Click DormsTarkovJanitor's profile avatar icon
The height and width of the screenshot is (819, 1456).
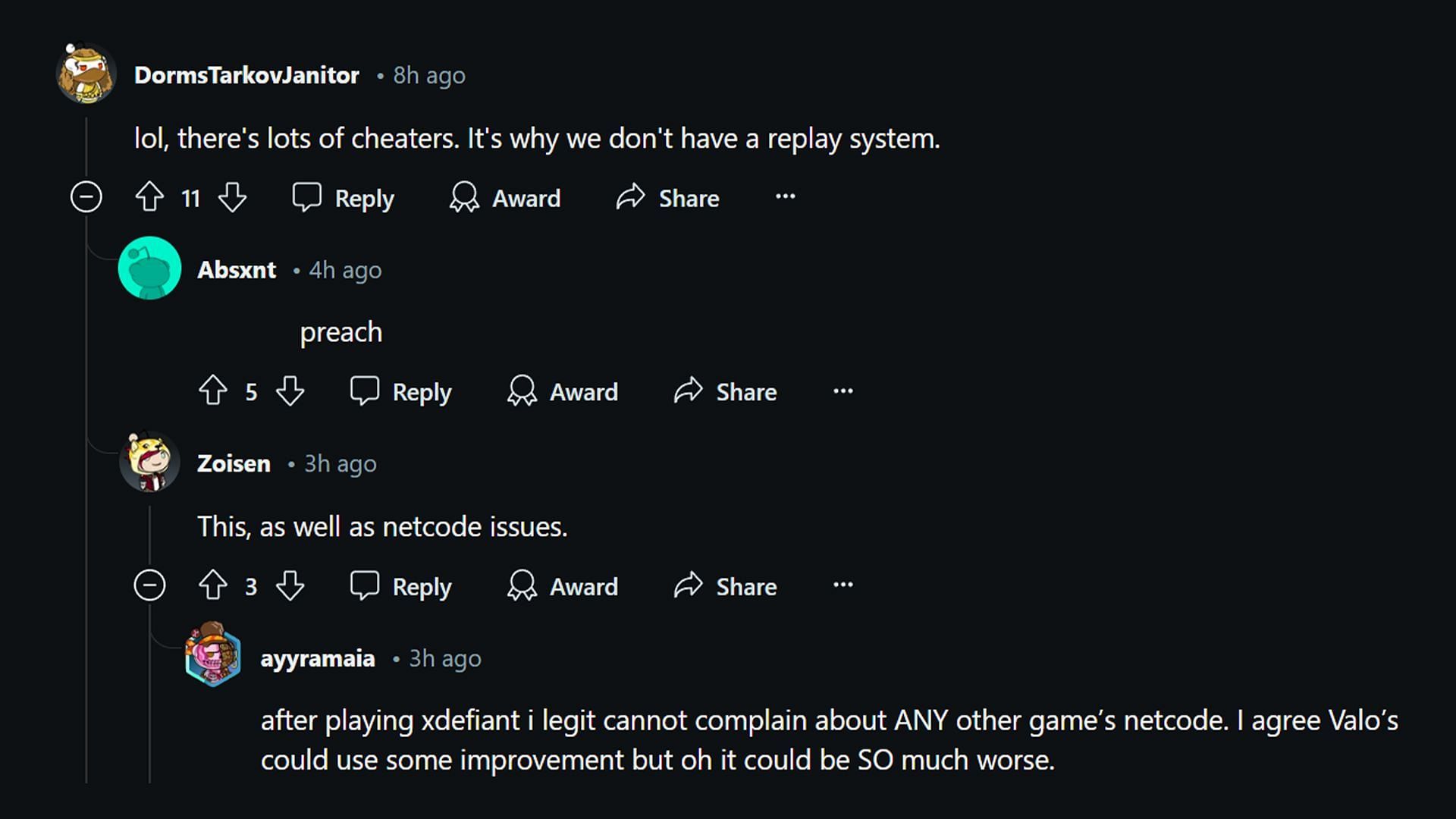(88, 75)
